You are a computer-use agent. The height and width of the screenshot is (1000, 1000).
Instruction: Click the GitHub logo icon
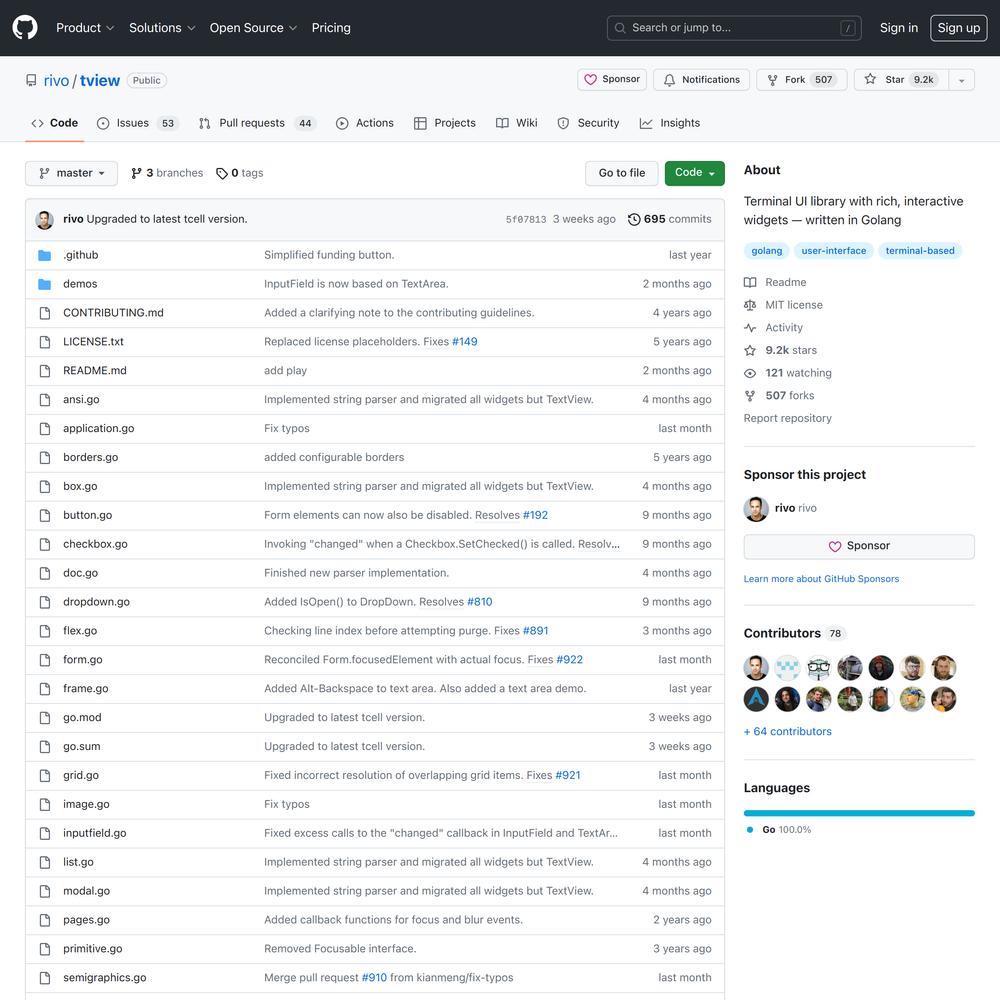(x=25, y=27)
